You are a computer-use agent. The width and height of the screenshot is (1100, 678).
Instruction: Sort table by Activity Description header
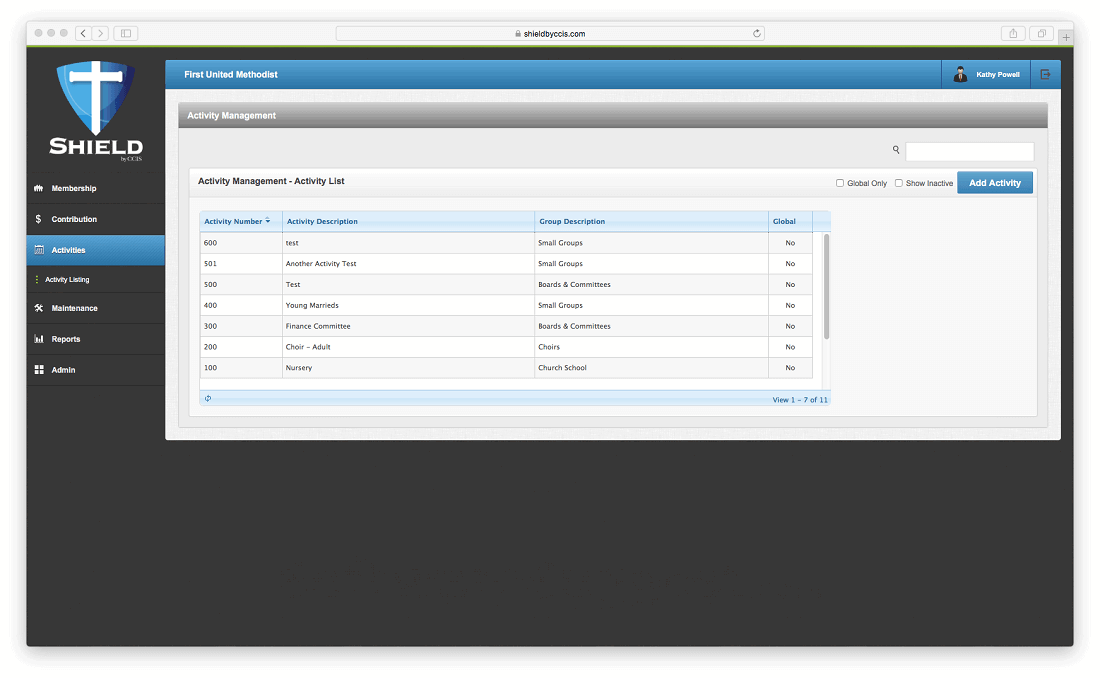click(x=322, y=221)
